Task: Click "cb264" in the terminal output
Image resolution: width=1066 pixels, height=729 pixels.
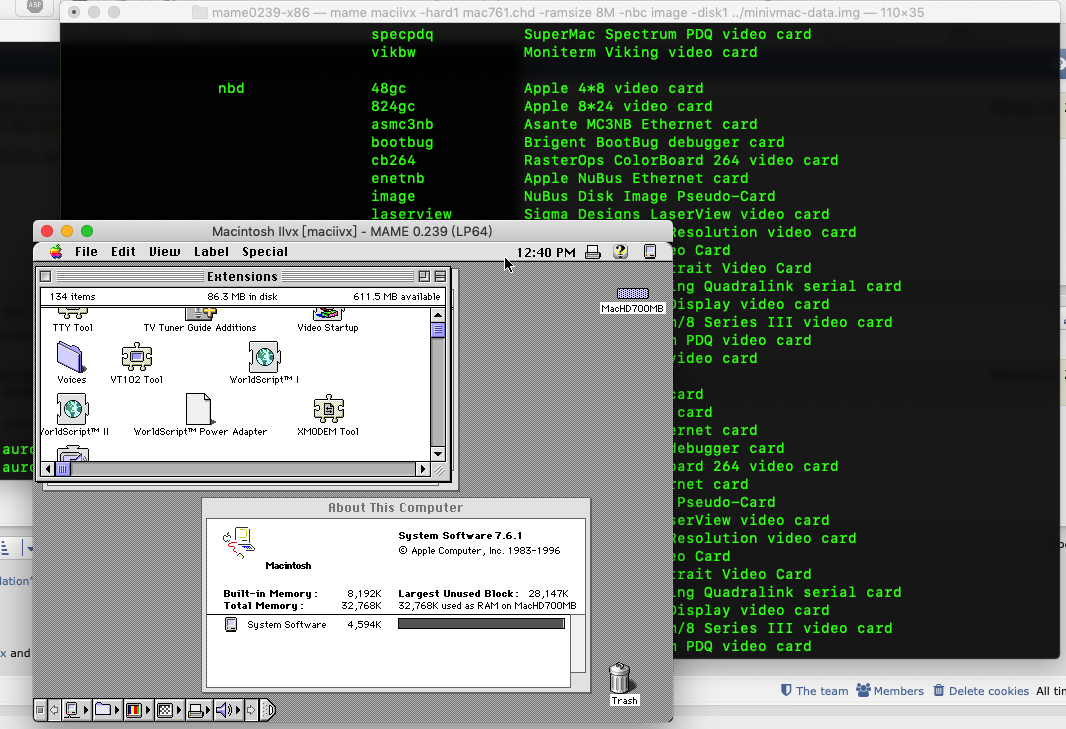Action: [393, 160]
